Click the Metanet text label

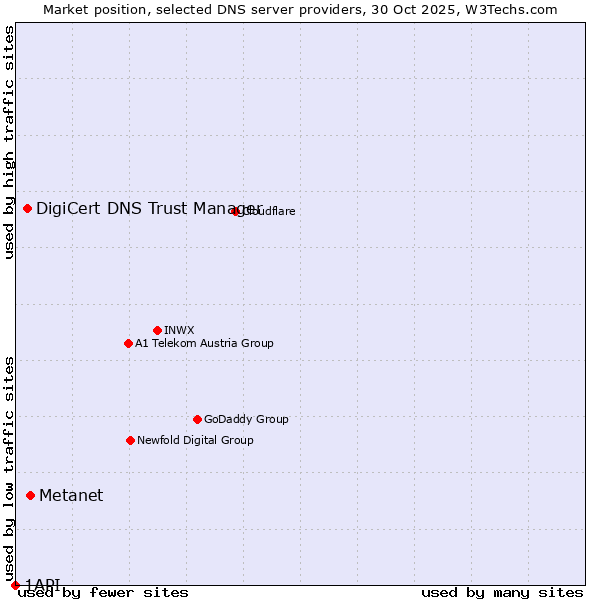tap(71, 496)
